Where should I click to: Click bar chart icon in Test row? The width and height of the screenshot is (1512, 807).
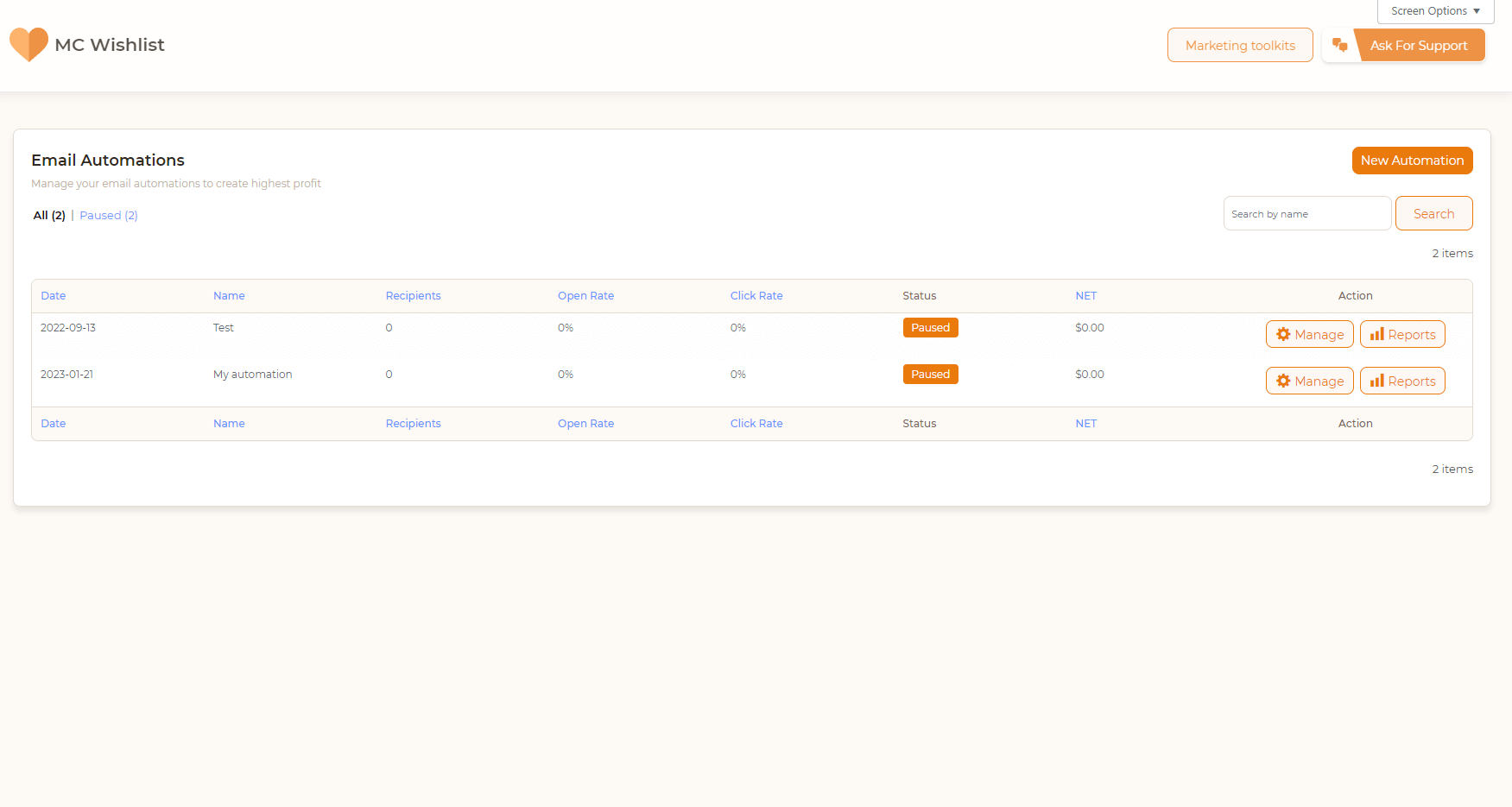(1376, 335)
